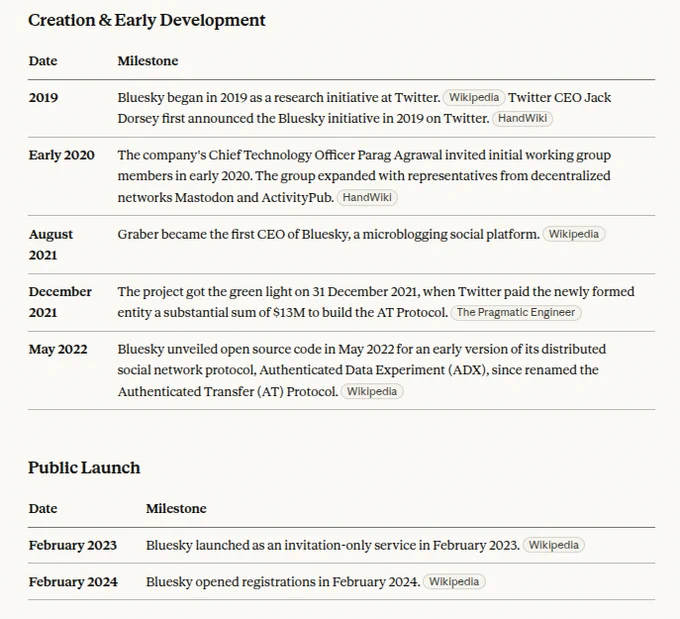Click the Milestone column header in the first table

pyautogui.click(x=148, y=61)
